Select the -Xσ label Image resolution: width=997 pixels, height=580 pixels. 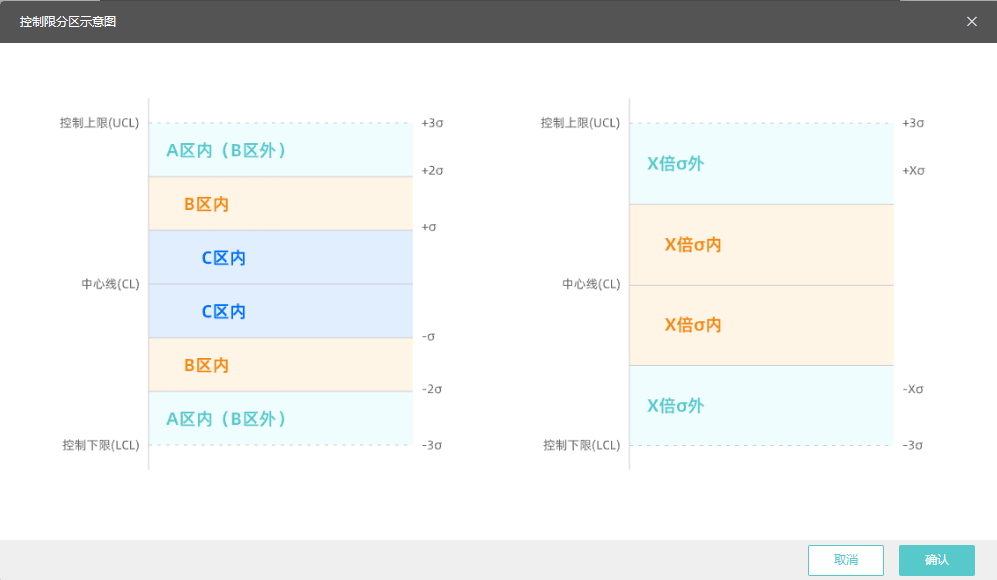pos(913,389)
